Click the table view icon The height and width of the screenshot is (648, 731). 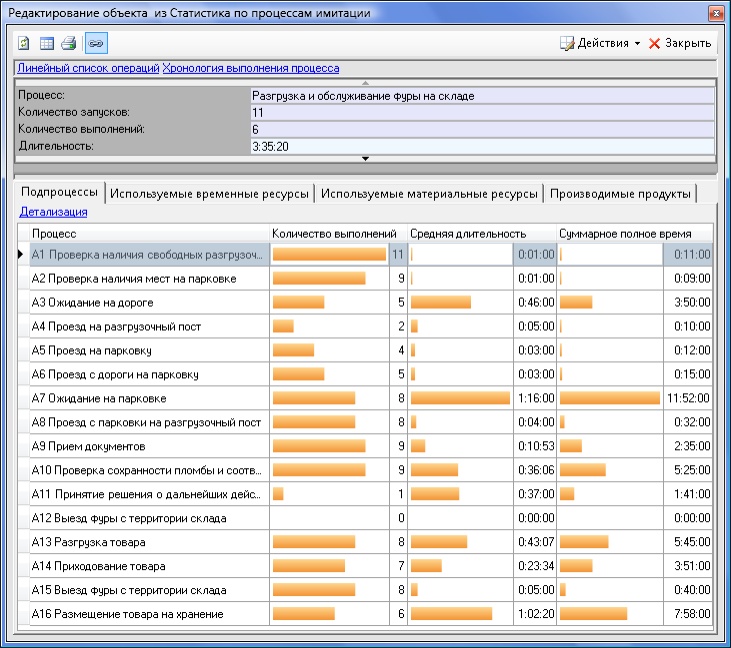[x=47, y=43]
